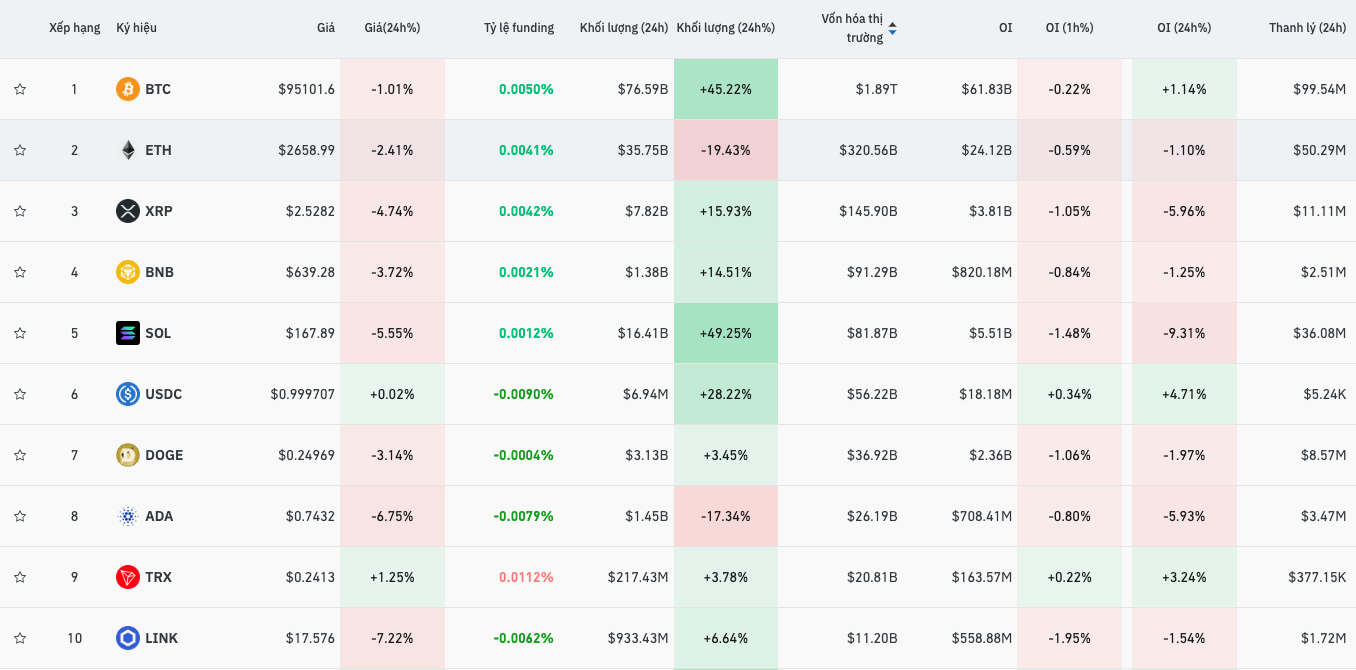Toggle the star for ETH row
The image size is (1356, 670).
pyautogui.click(x=20, y=150)
